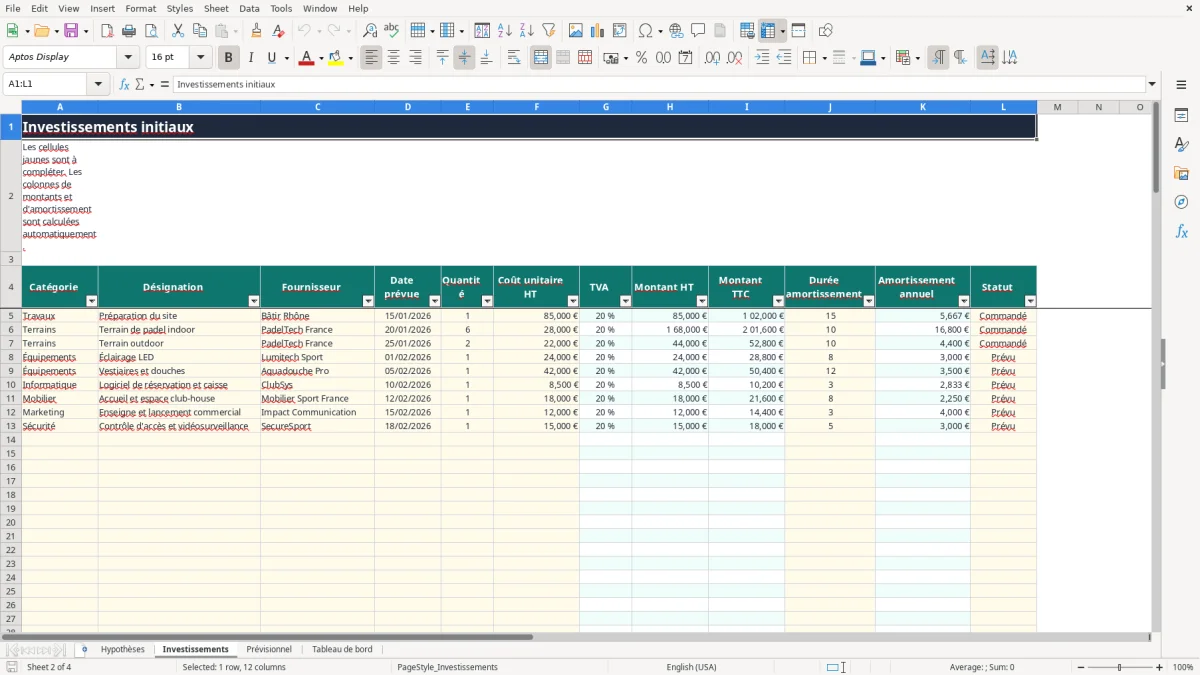
Task: Toggle align left
Action: [372, 58]
